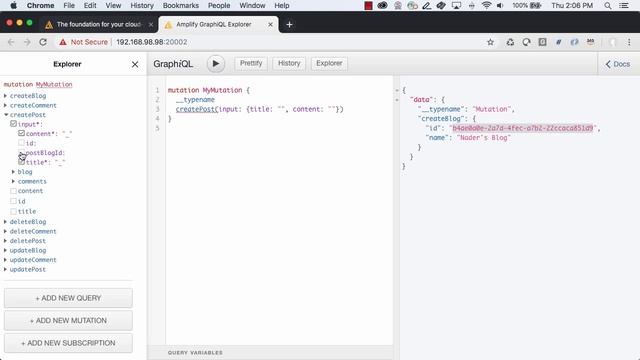Viewport: 640px width, 360px height.
Task: Click the Not Secure warning icon
Action: click(63, 42)
